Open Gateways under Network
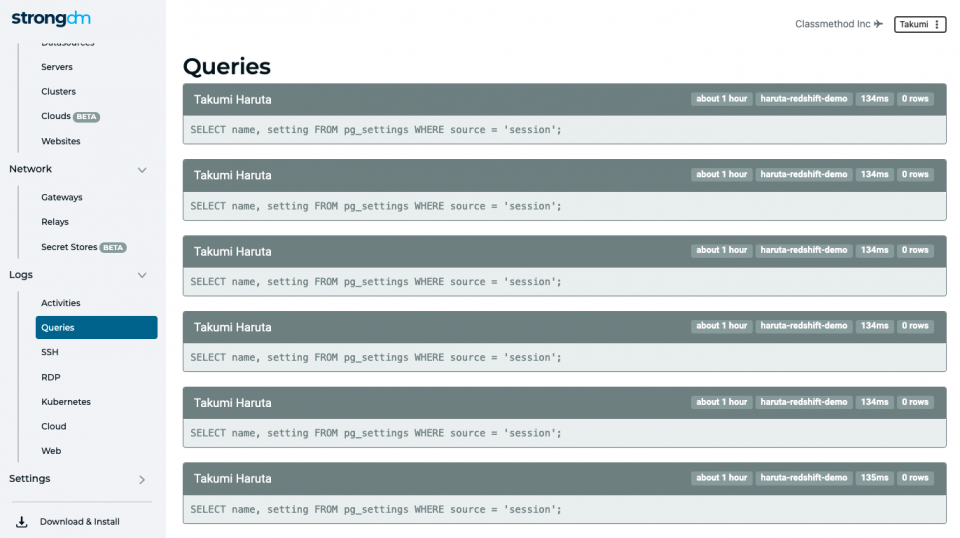 pos(62,197)
